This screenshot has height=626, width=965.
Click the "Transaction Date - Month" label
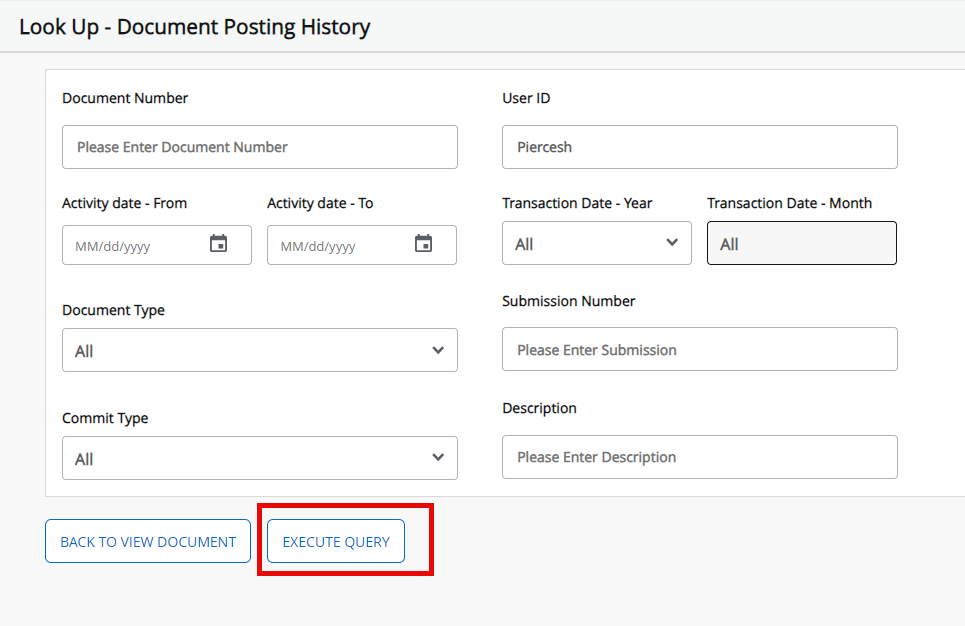(789, 203)
